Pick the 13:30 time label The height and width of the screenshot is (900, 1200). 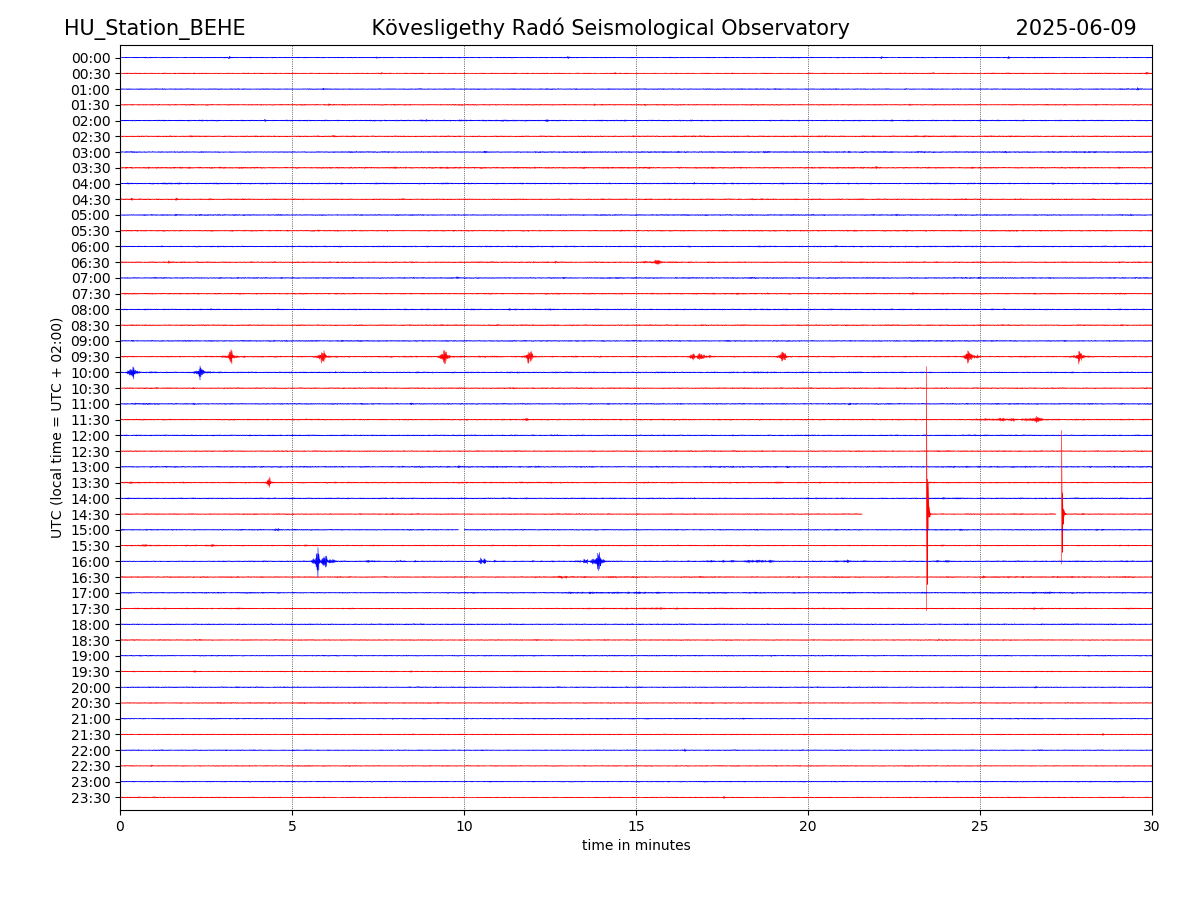[91, 483]
